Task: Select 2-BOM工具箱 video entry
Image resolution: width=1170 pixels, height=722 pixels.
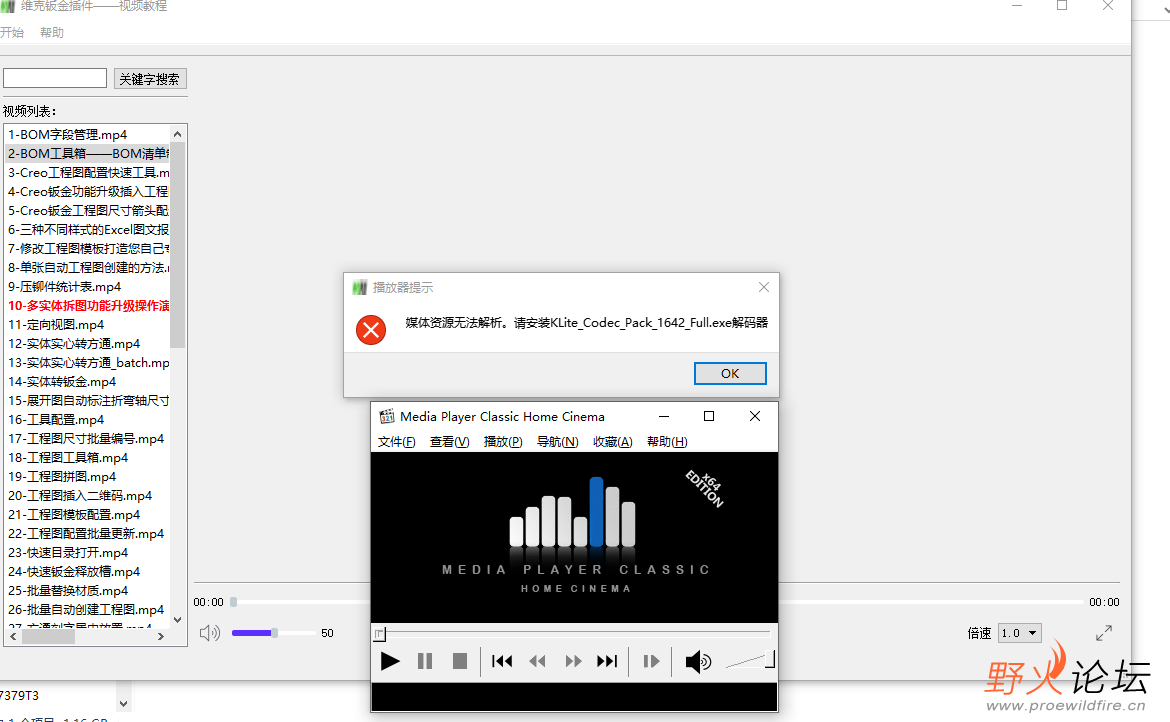Action: (x=87, y=154)
